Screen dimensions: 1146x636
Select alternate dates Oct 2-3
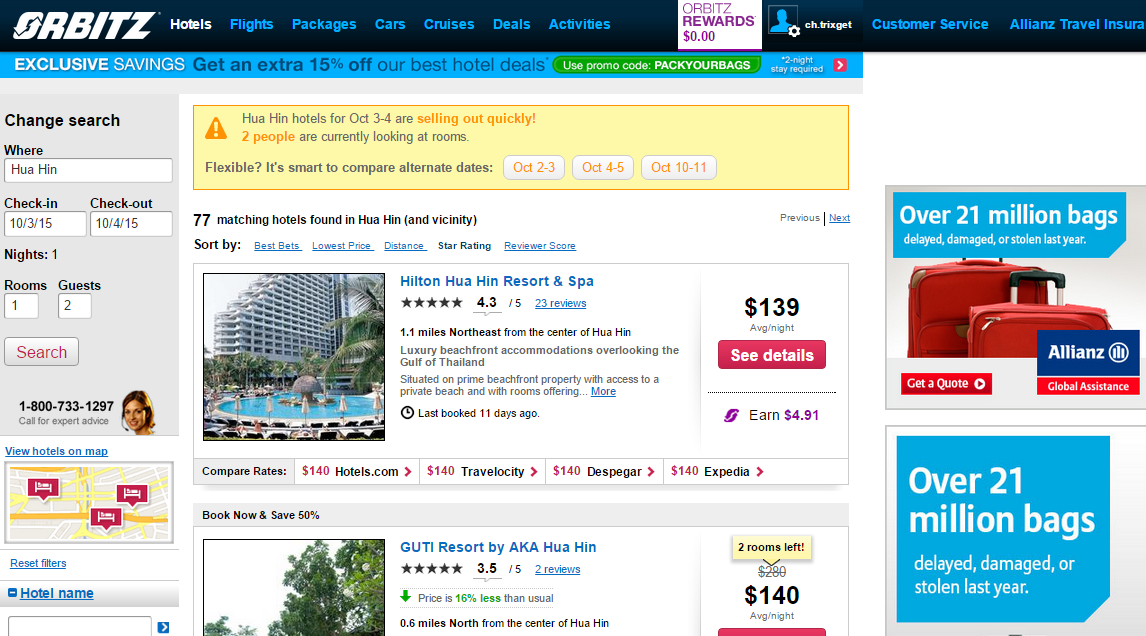534,167
